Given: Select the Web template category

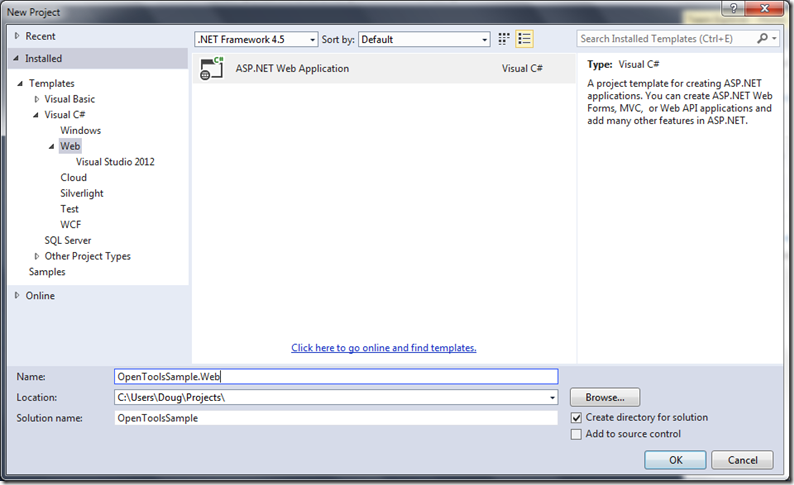Looking at the screenshot, I should coord(70,146).
